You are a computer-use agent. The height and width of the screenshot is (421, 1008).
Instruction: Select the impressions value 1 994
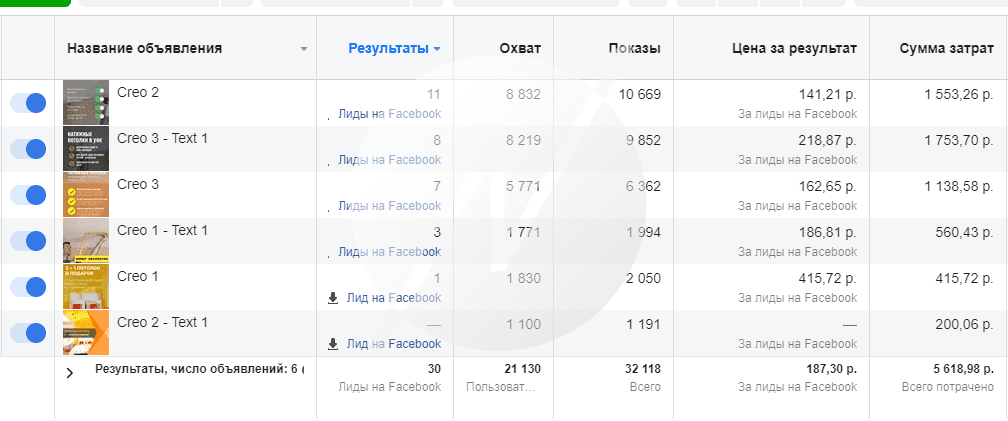(x=644, y=233)
